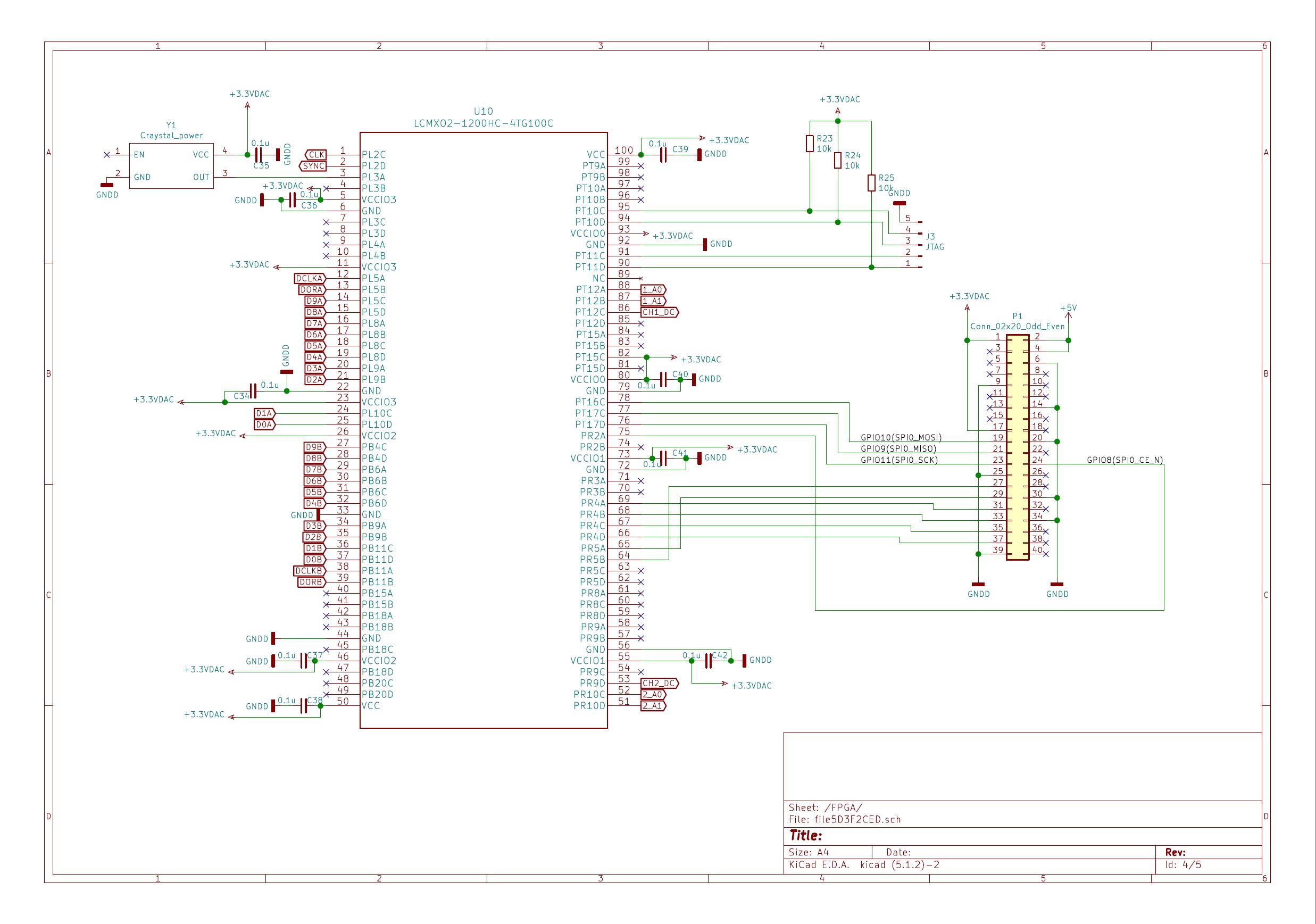
Task: Click the 1_A0 output label
Action: click(653, 290)
